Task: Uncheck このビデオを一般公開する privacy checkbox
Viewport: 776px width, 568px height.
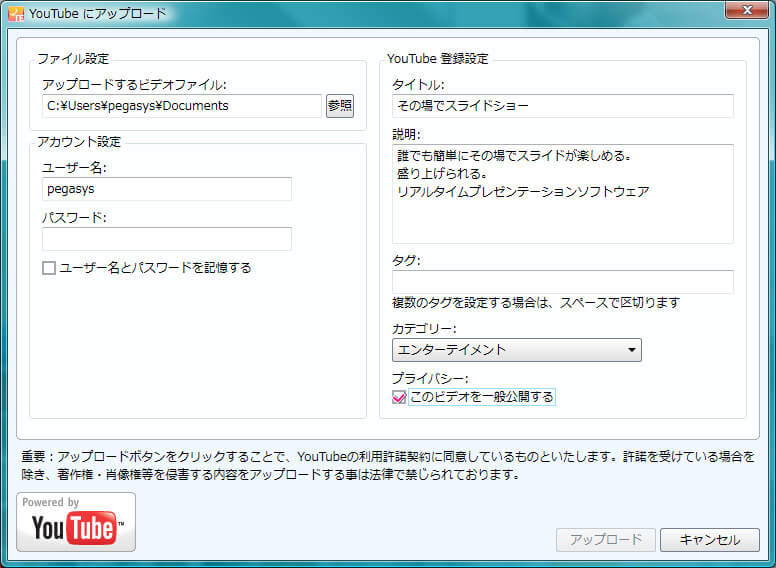Action: click(x=399, y=397)
